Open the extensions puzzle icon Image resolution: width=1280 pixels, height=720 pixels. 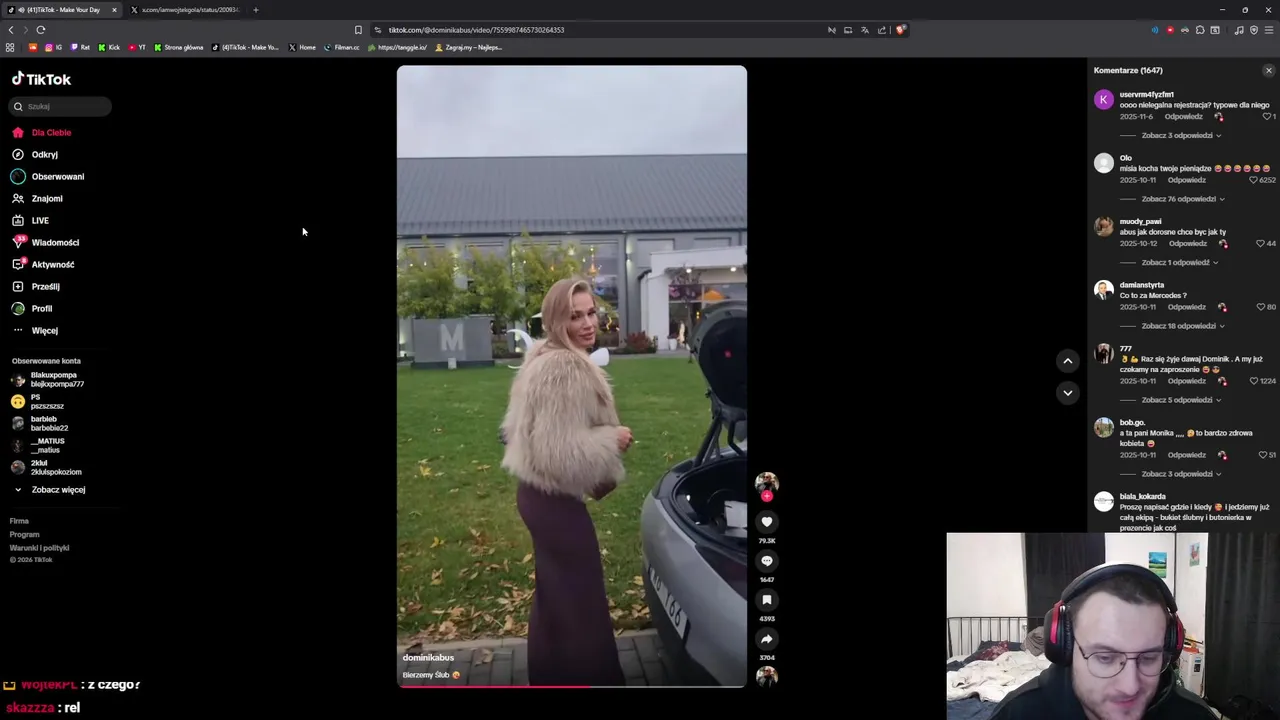pyautogui.click(x=1200, y=30)
